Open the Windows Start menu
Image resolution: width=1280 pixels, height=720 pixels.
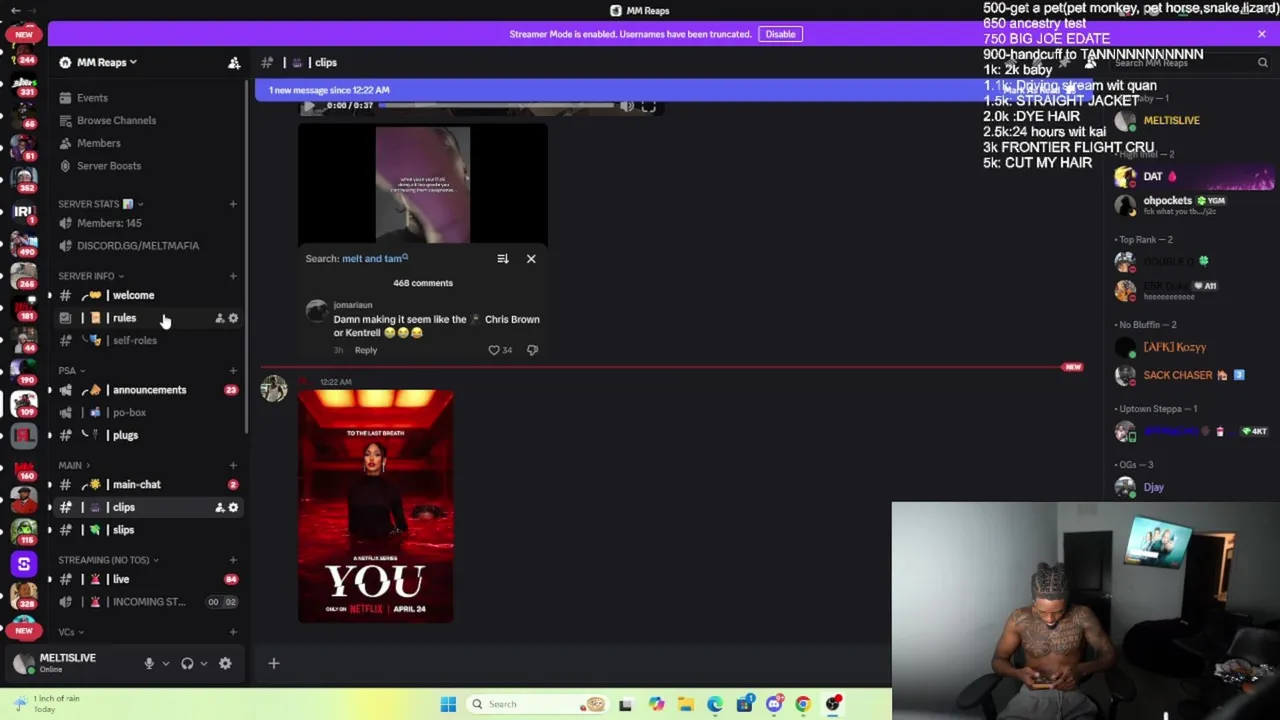pos(448,704)
